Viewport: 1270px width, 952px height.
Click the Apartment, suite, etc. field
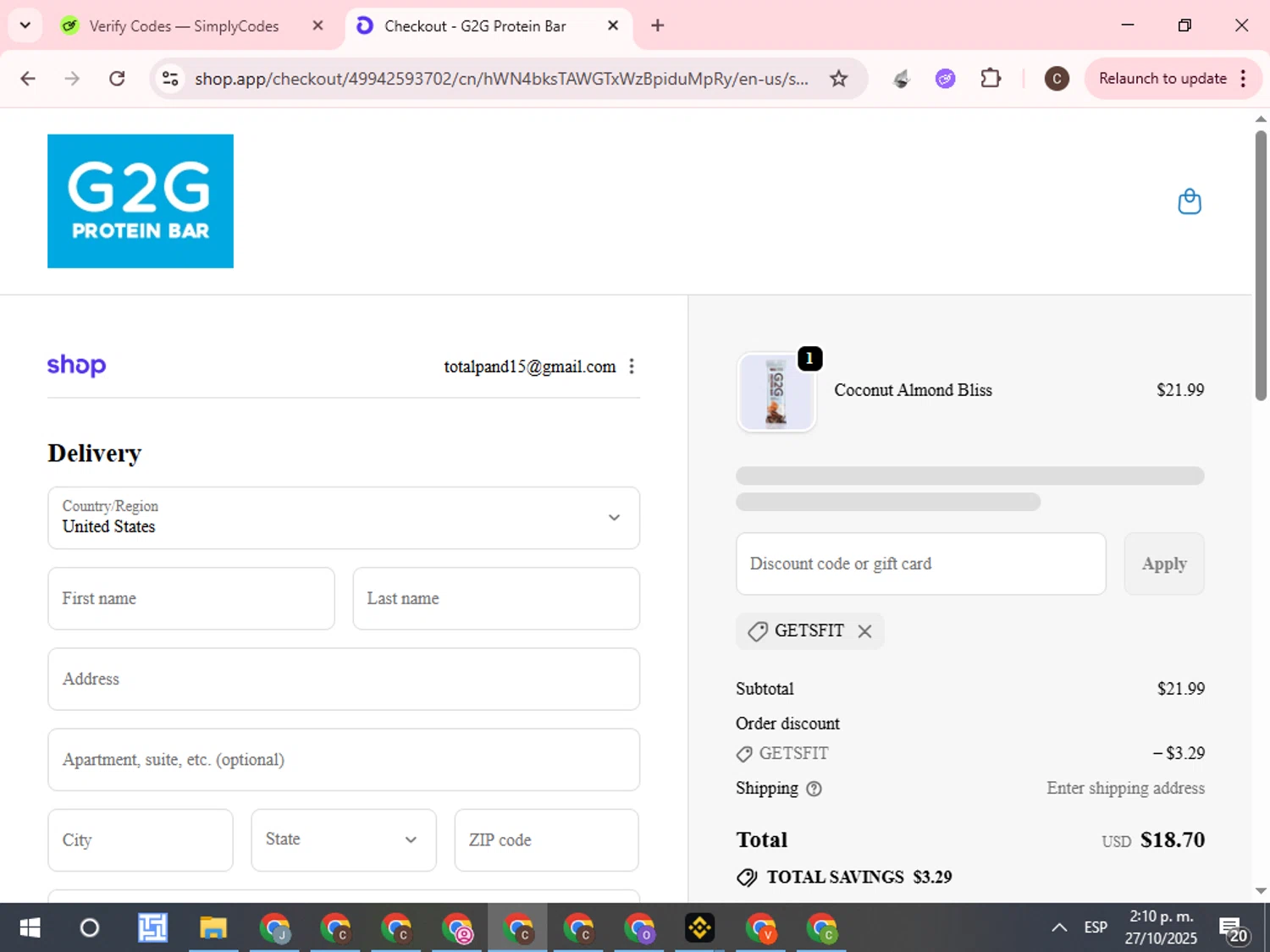(344, 759)
